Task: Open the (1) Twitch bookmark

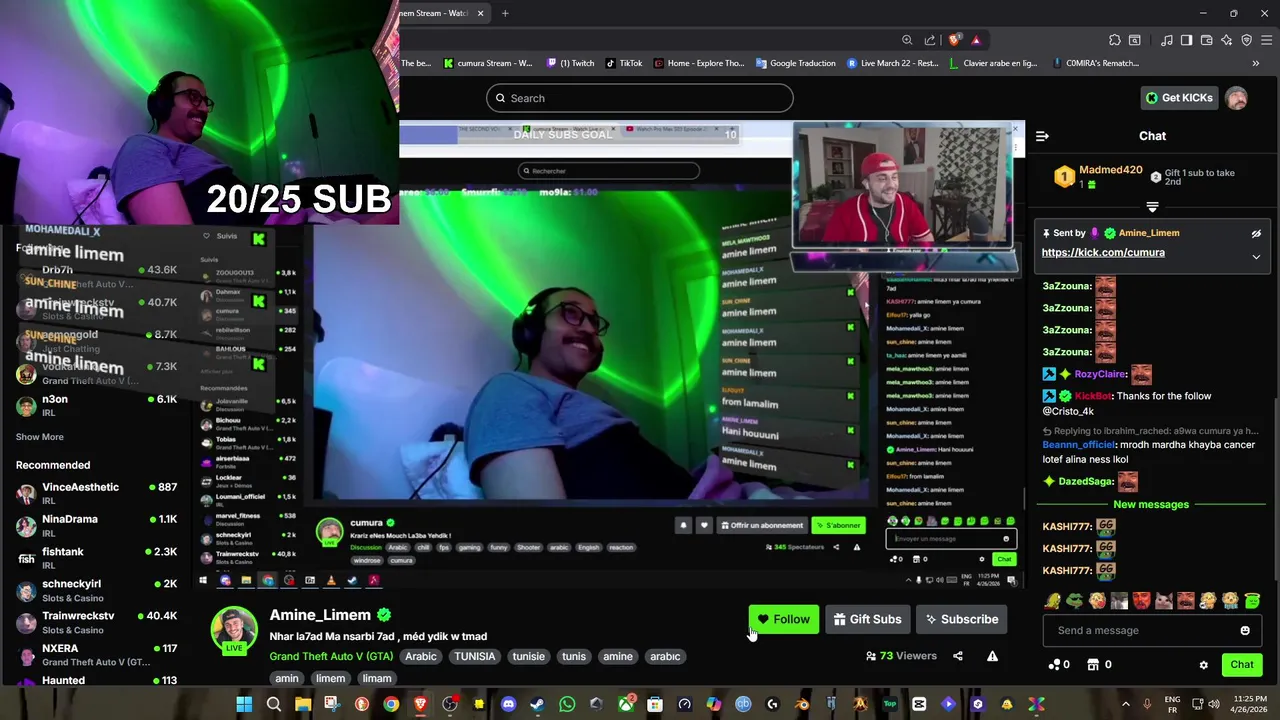Action: coord(571,63)
